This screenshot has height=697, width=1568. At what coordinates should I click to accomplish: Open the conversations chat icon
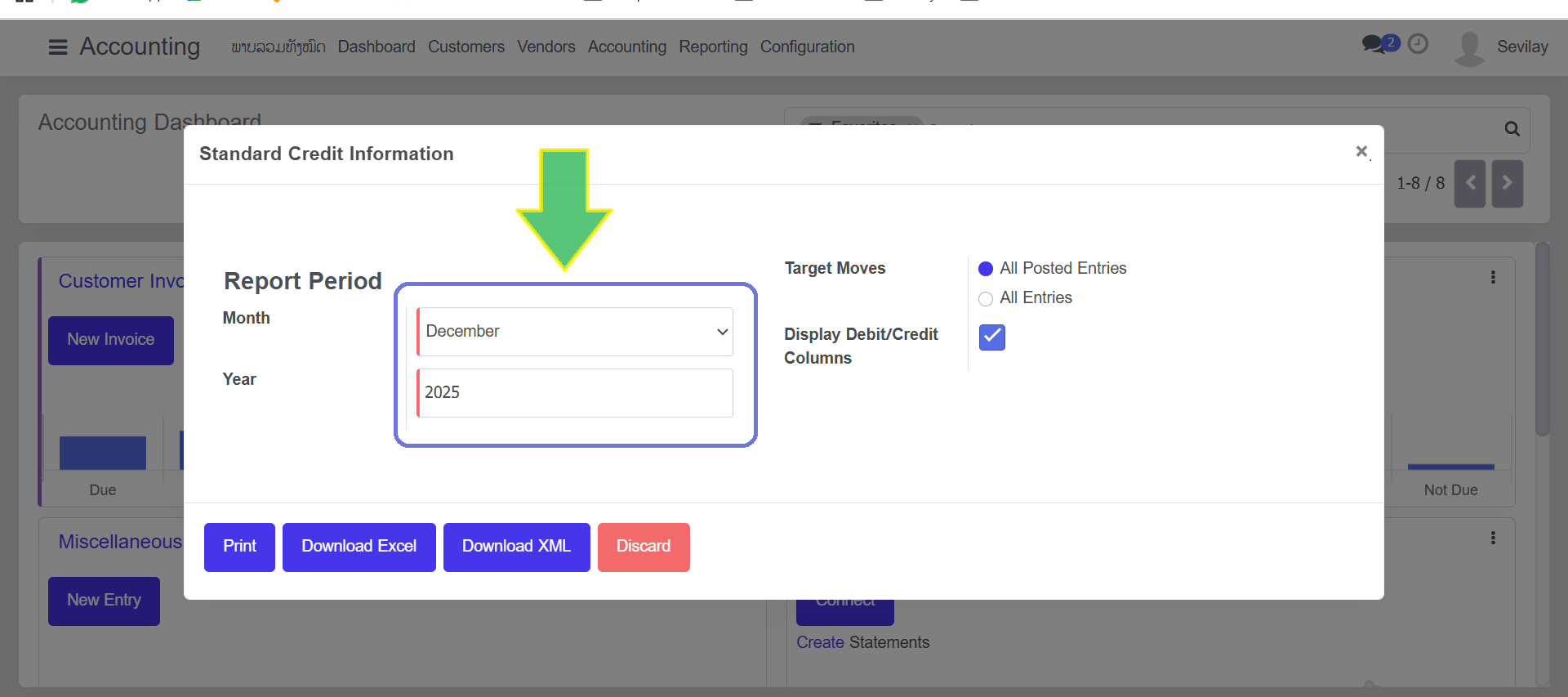pyautogui.click(x=1374, y=44)
